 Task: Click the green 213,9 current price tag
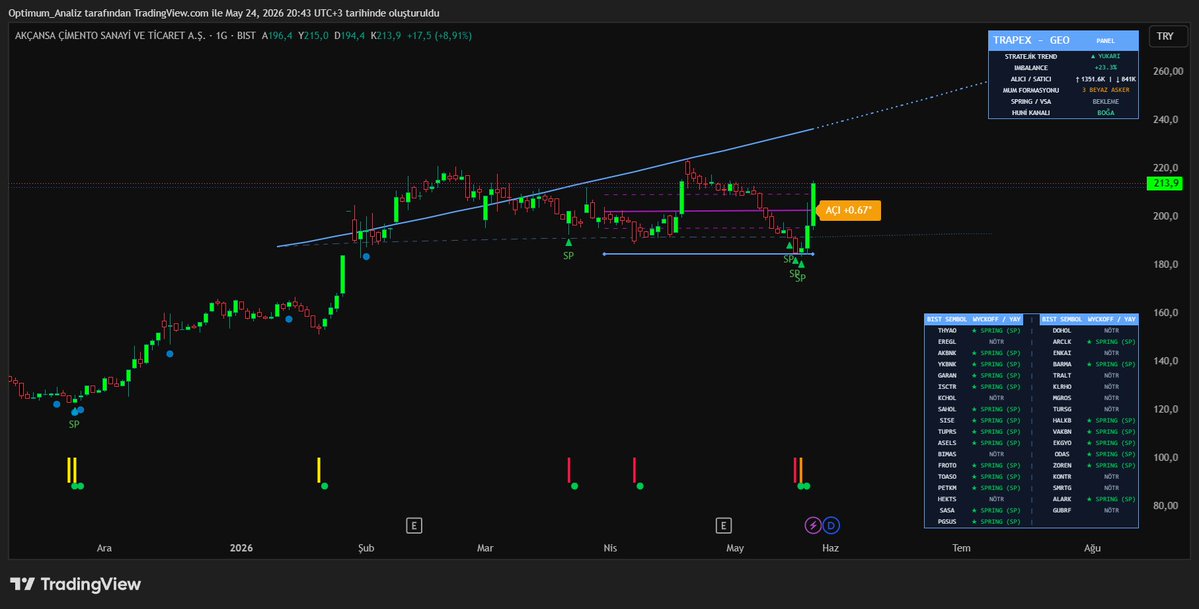click(1165, 184)
